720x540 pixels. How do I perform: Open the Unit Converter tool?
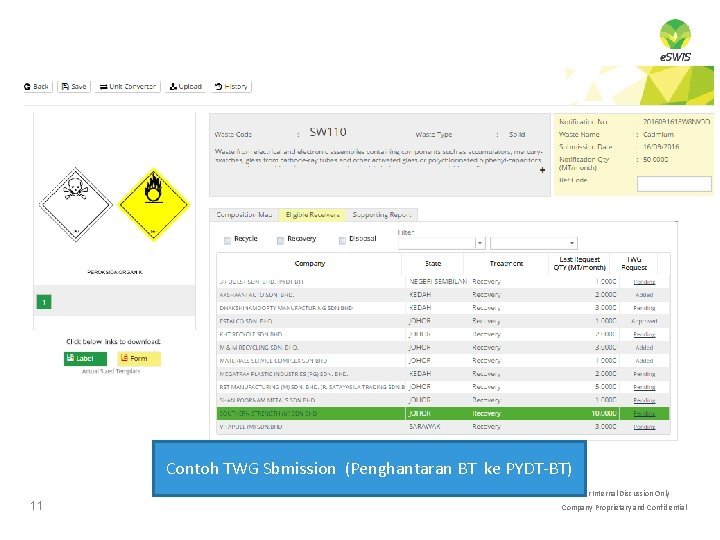pos(128,86)
